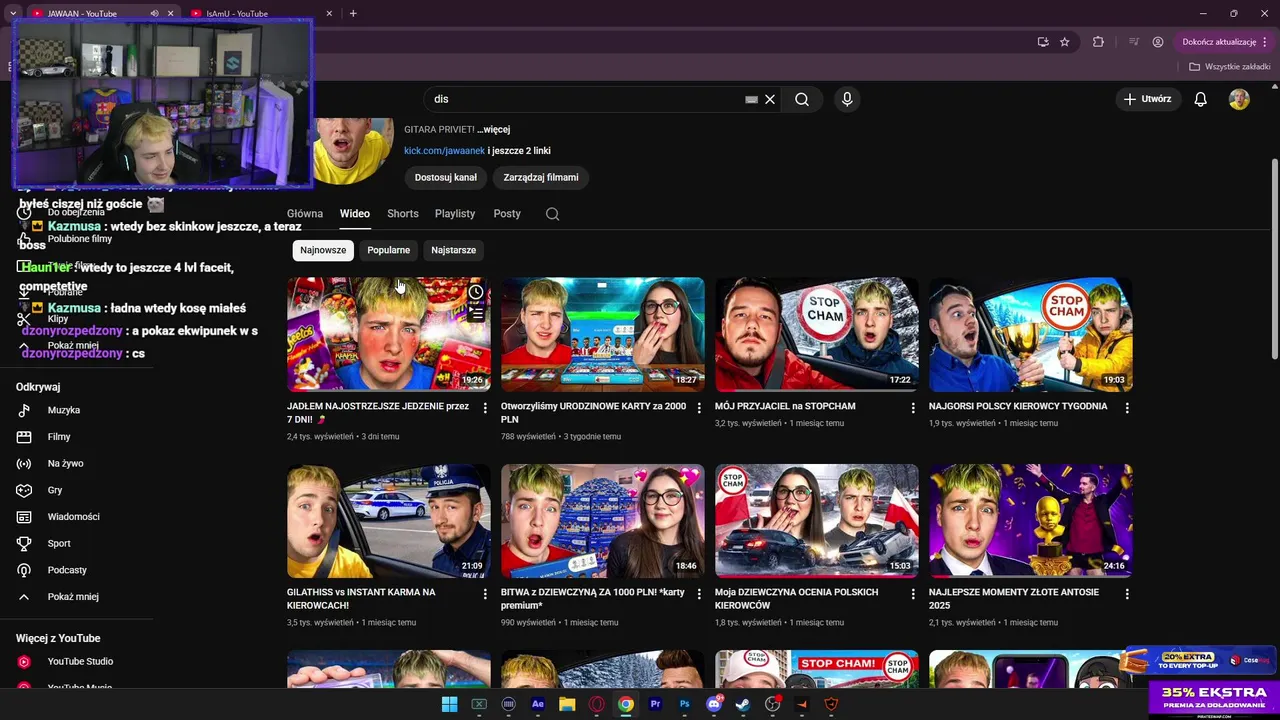Switch to the Shorts channel tab

coord(403,214)
